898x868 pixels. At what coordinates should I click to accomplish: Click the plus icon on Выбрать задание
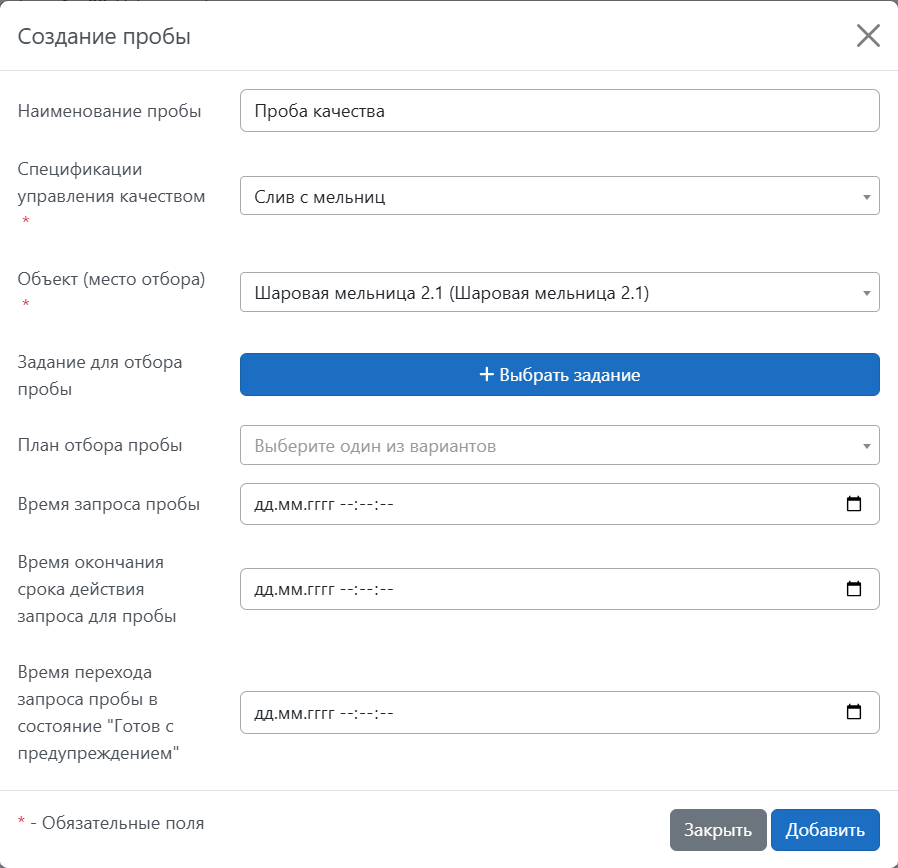pyautogui.click(x=487, y=375)
